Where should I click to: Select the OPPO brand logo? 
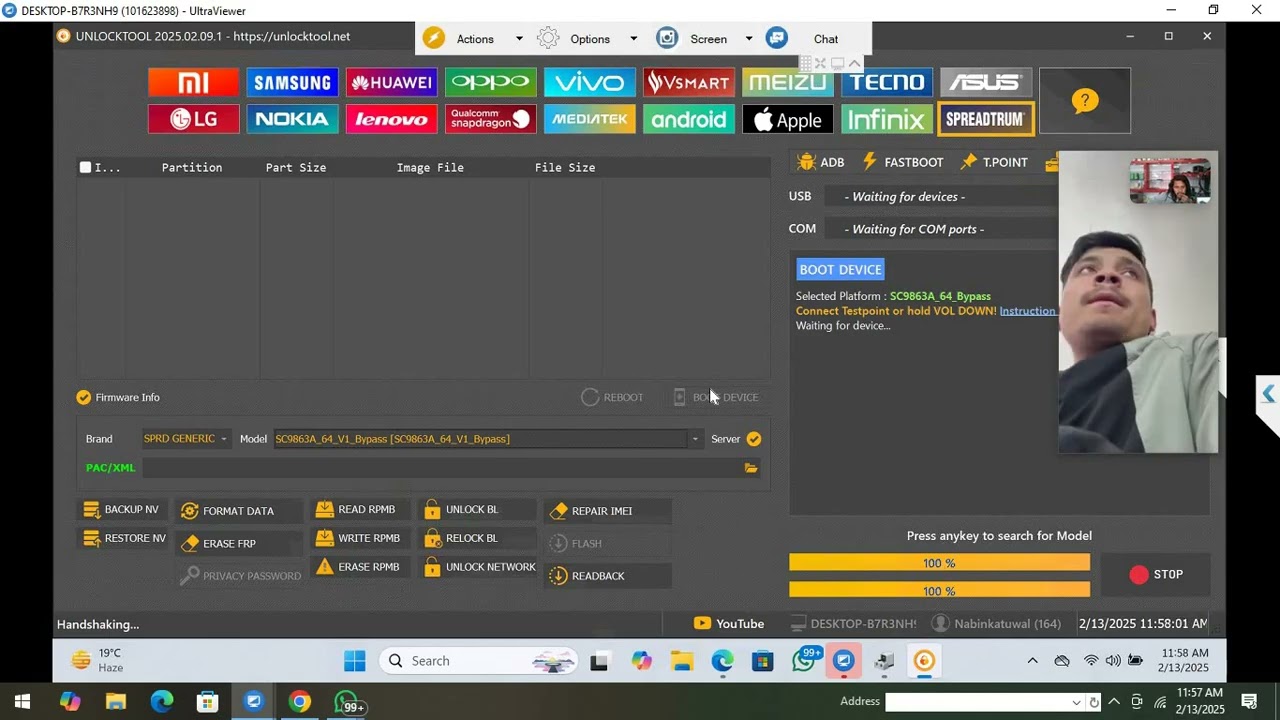490,82
